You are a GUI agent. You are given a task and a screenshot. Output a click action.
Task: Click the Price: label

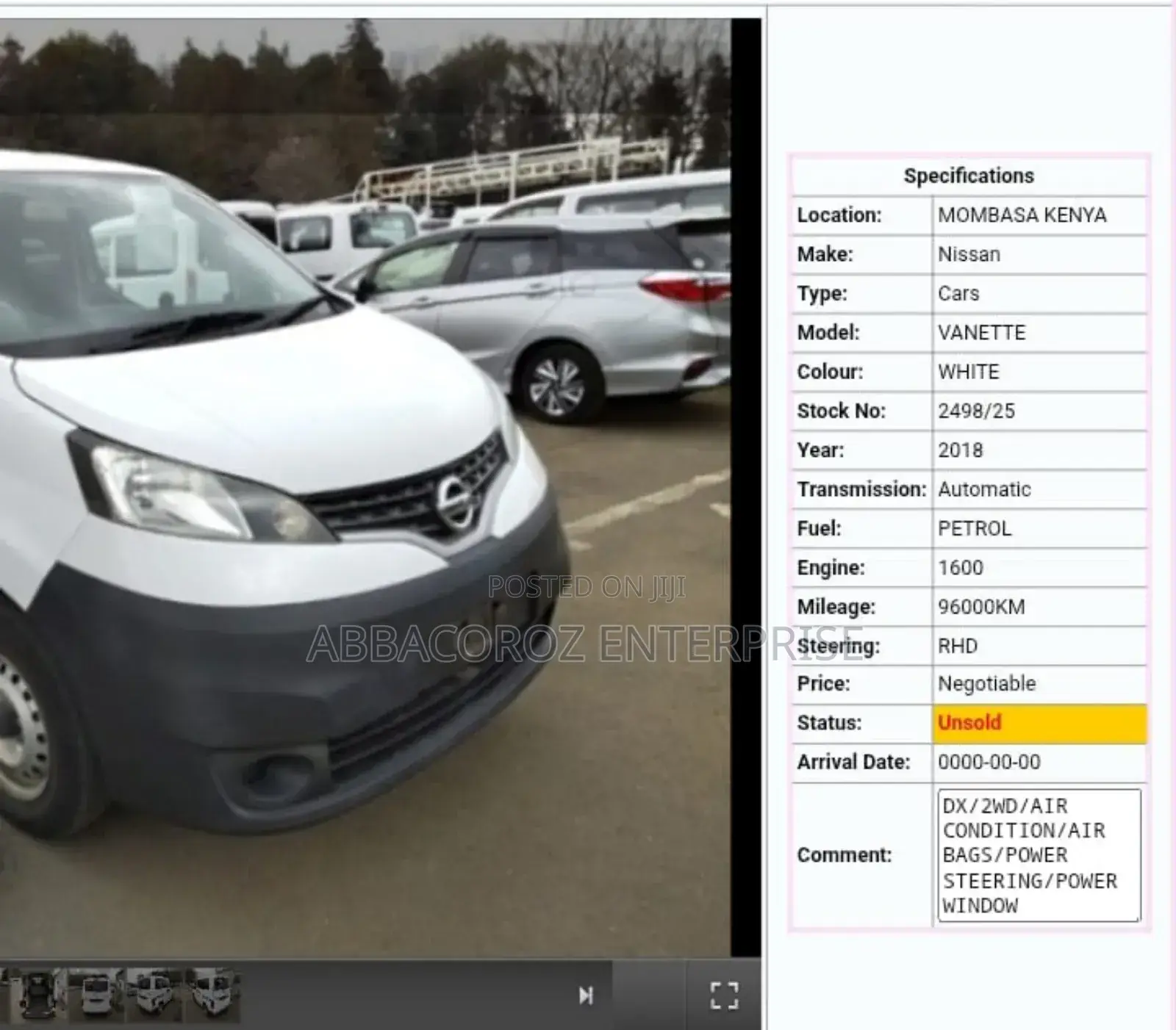[823, 684]
